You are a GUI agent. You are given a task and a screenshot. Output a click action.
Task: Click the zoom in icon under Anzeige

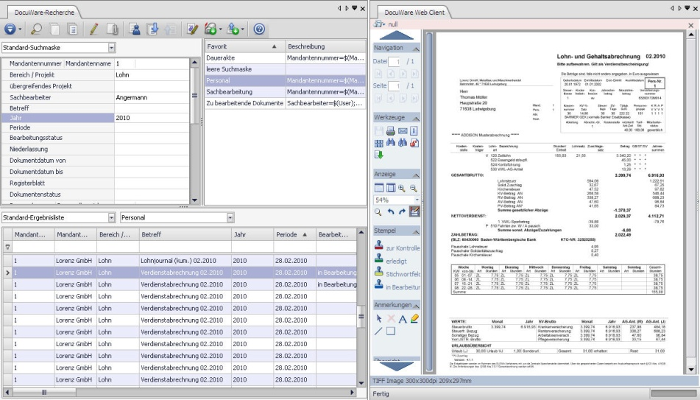tap(402, 188)
